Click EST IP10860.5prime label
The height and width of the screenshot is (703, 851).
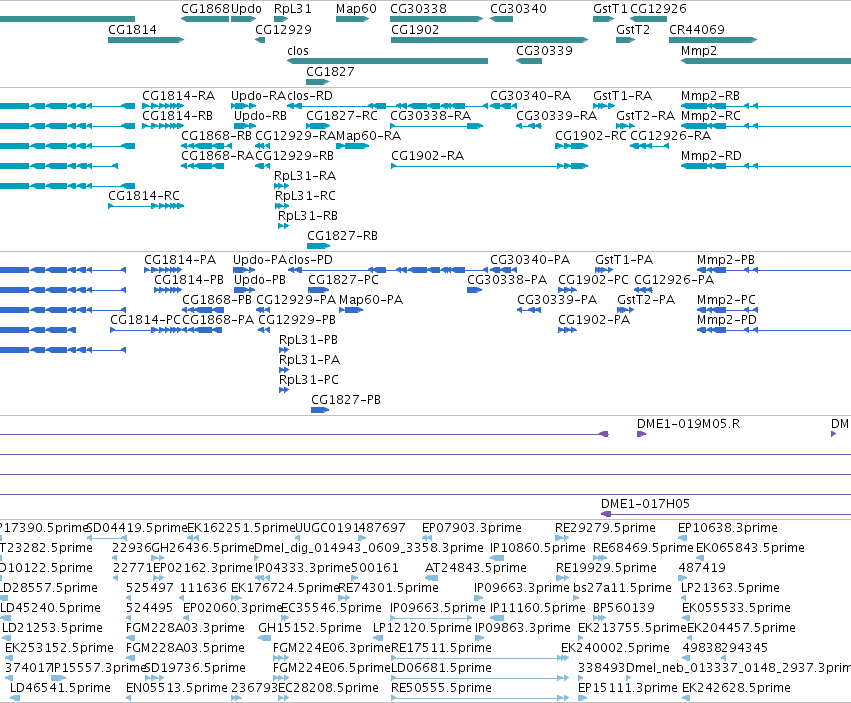pyautogui.click(x=538, y=548)
